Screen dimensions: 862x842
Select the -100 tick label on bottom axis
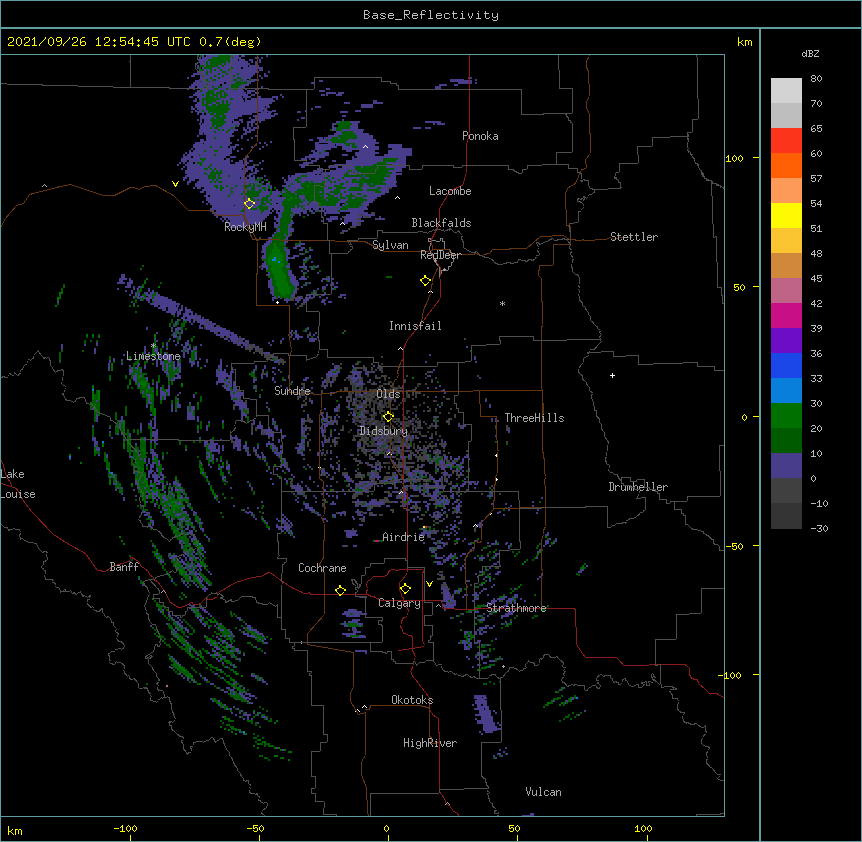[x=125, y=829]
